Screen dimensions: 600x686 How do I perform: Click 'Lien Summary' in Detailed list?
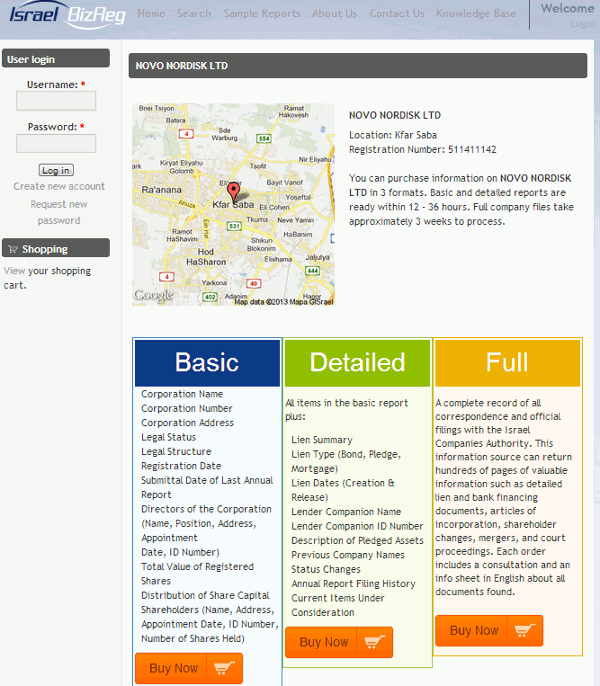point(322,440)
